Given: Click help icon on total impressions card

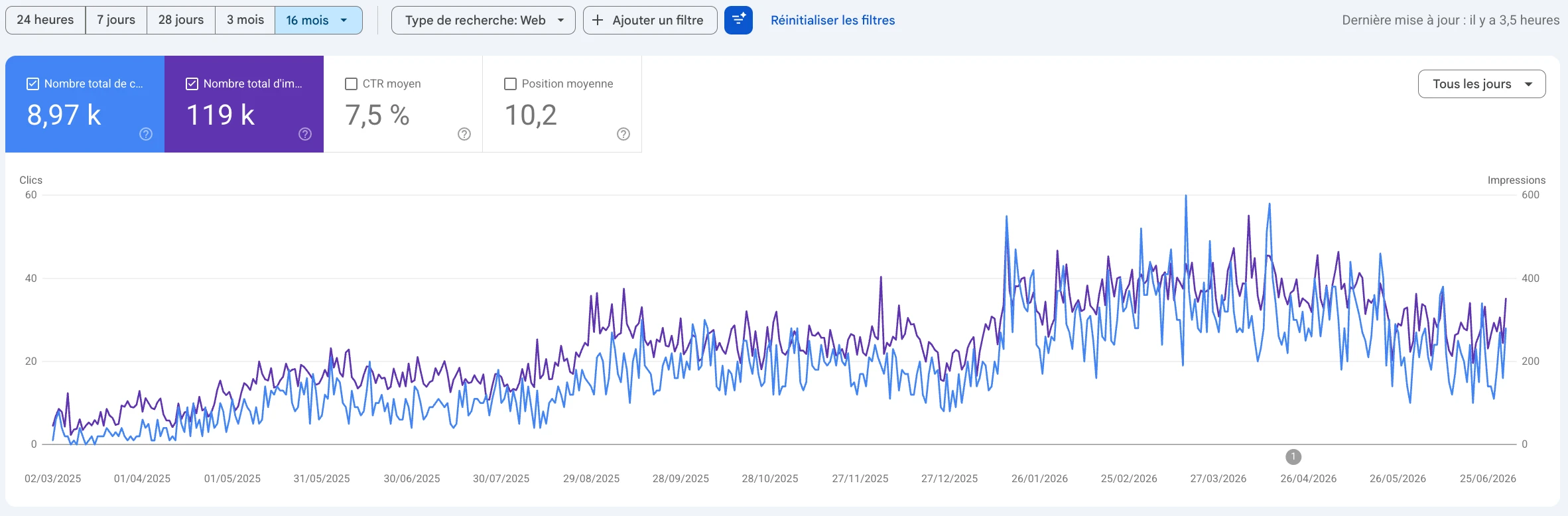Looking at the screenshot, I should [305, 134].
